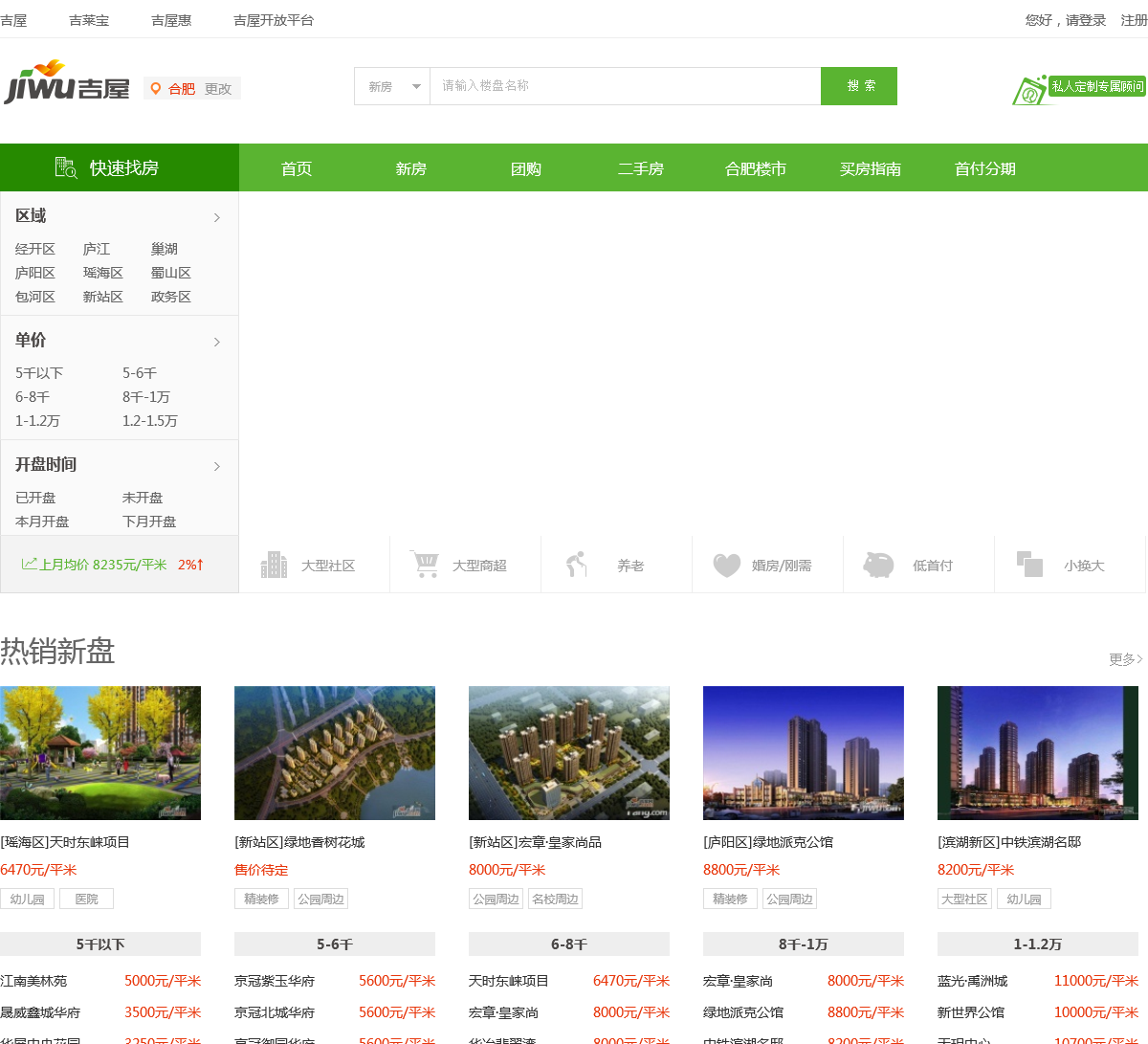
Task: Click 私人定制专属顾问 button
Action: 1097,86
